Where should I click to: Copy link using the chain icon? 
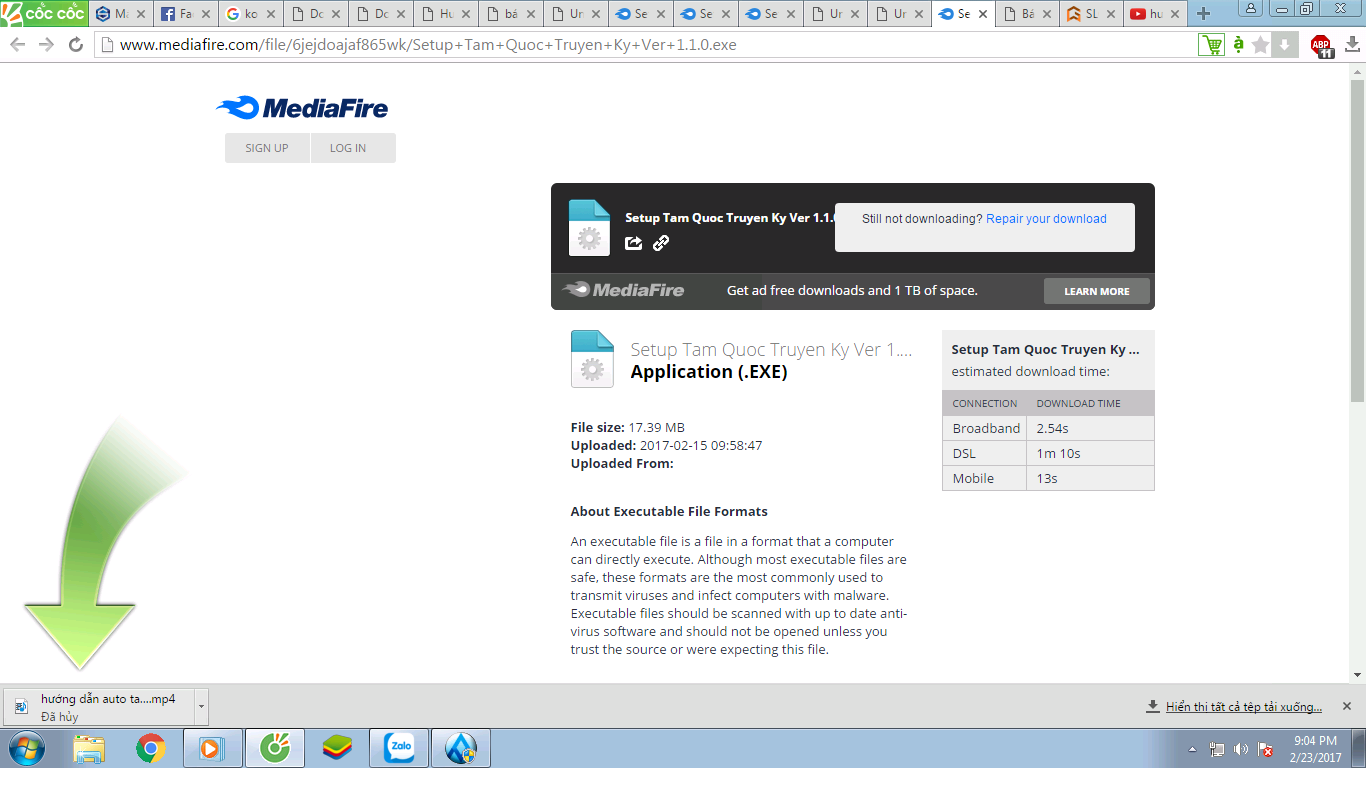click(661, 242)
